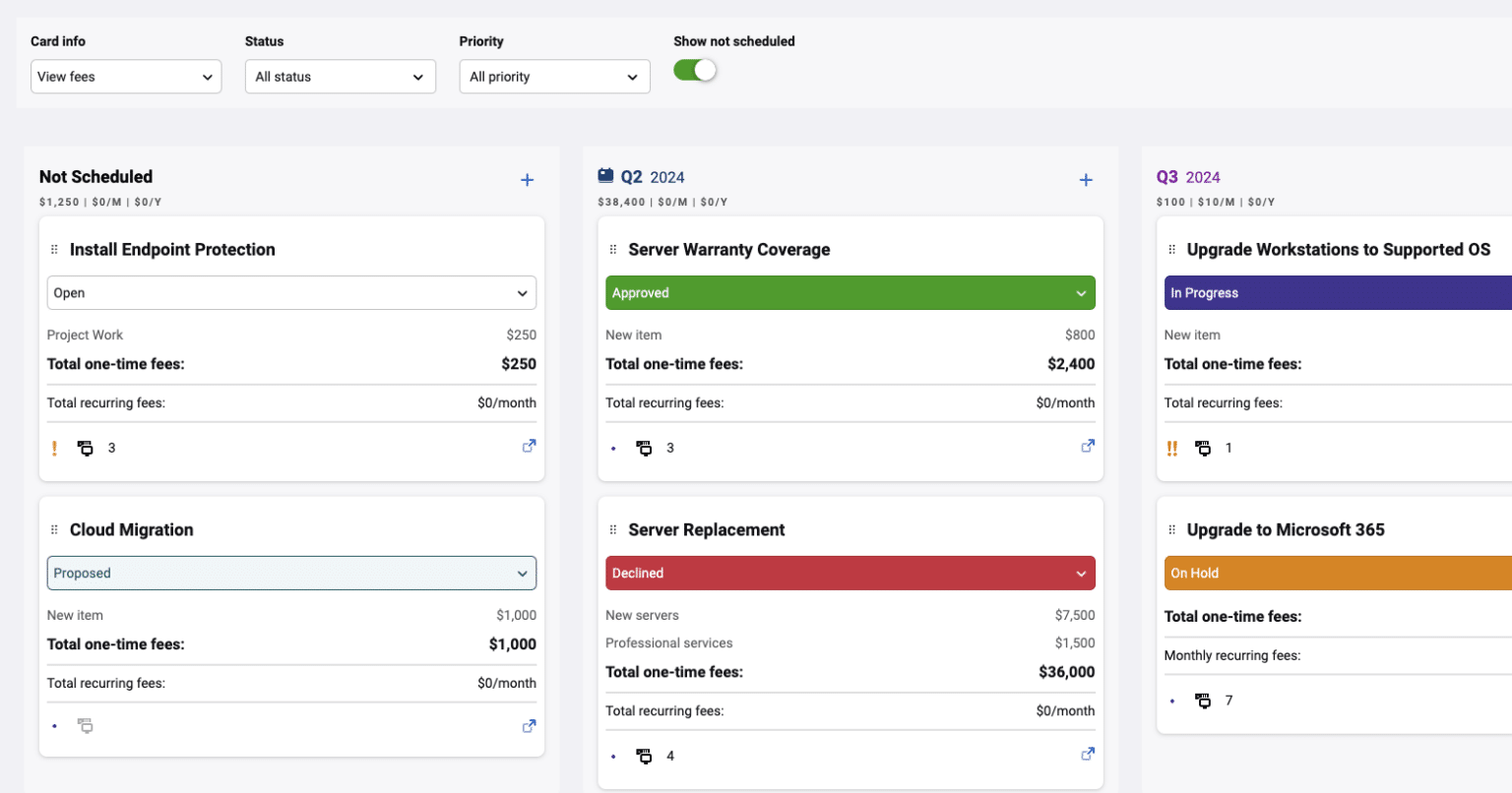Add a new card to Q2 2024 with plus button
This screenshot has width=1512, height=793.
pyautogui.click(x=1086, y=180)
